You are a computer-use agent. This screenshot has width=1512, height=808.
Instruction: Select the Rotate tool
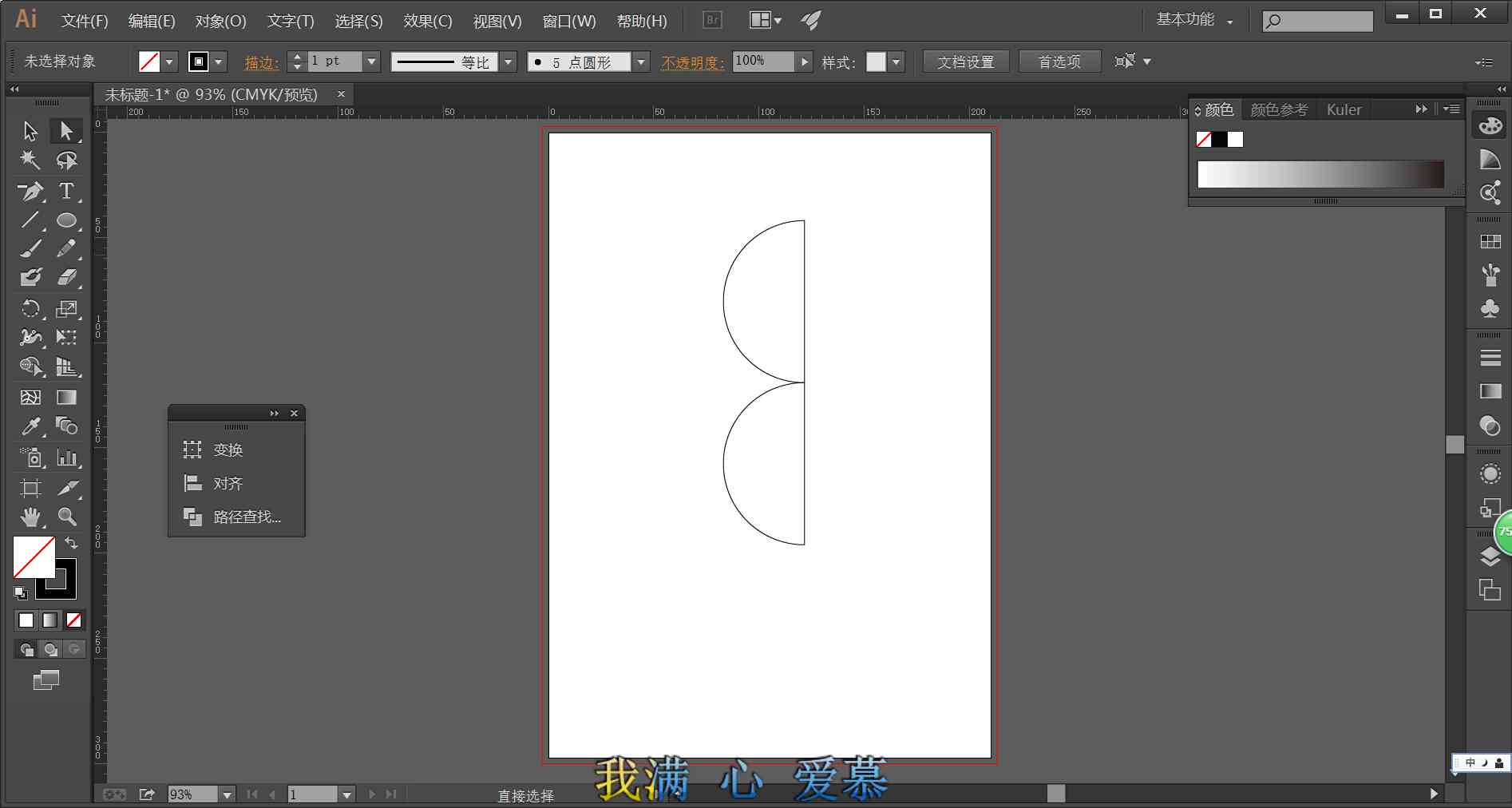click(30, 309)
